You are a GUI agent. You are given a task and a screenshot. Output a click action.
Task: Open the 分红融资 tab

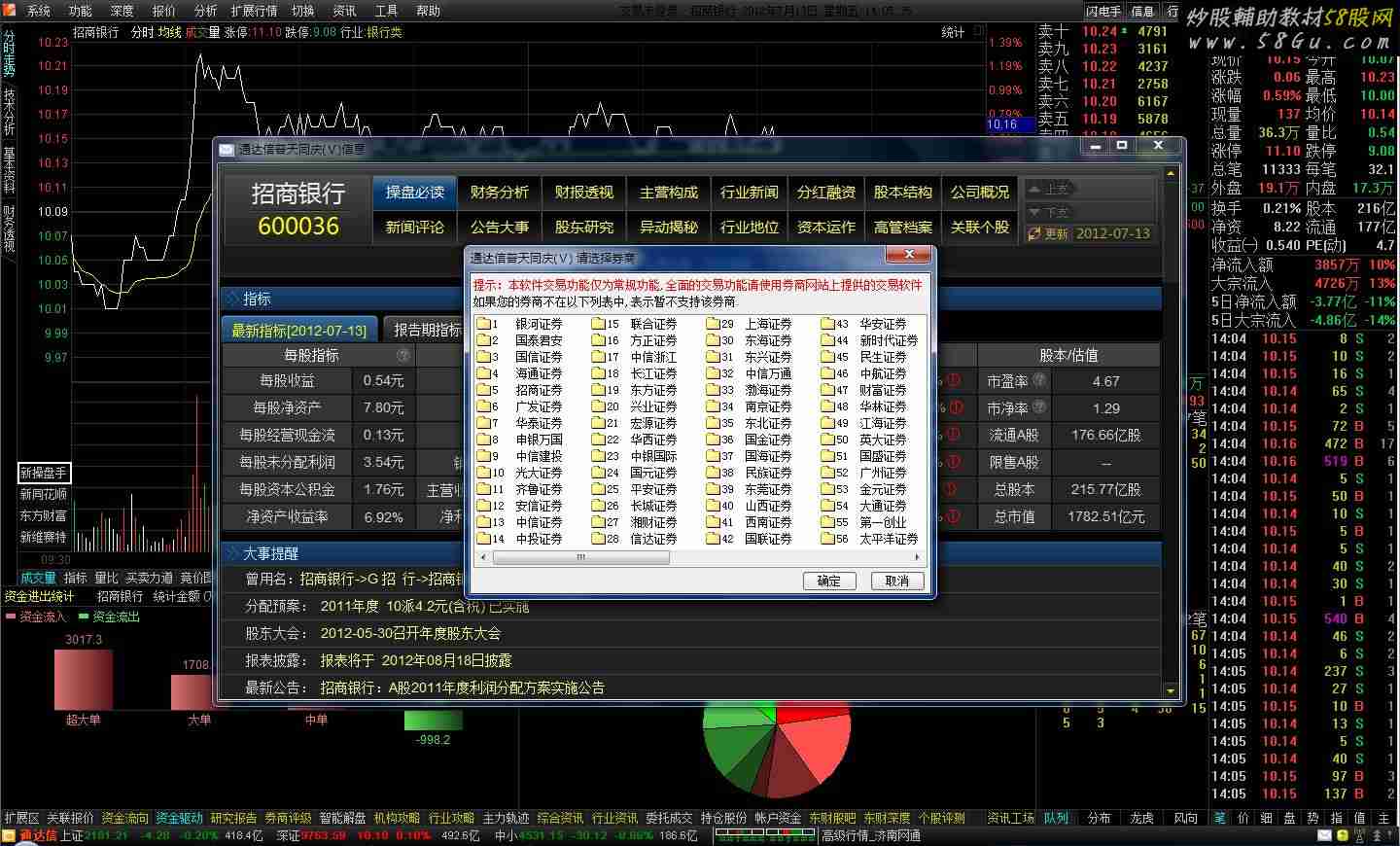826,193
